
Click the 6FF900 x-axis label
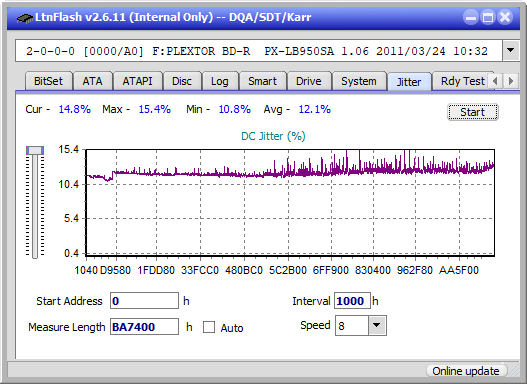pyautogui.click(x=331, y=270)
